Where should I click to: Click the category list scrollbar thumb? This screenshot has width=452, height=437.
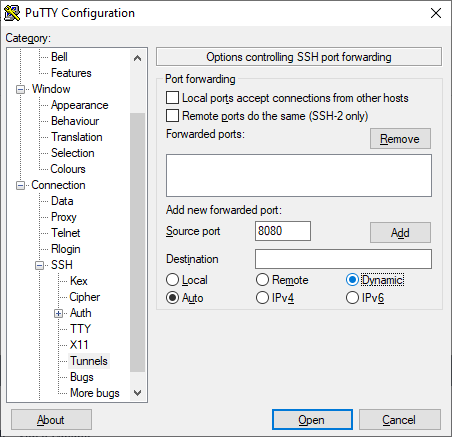pos(137,242)
